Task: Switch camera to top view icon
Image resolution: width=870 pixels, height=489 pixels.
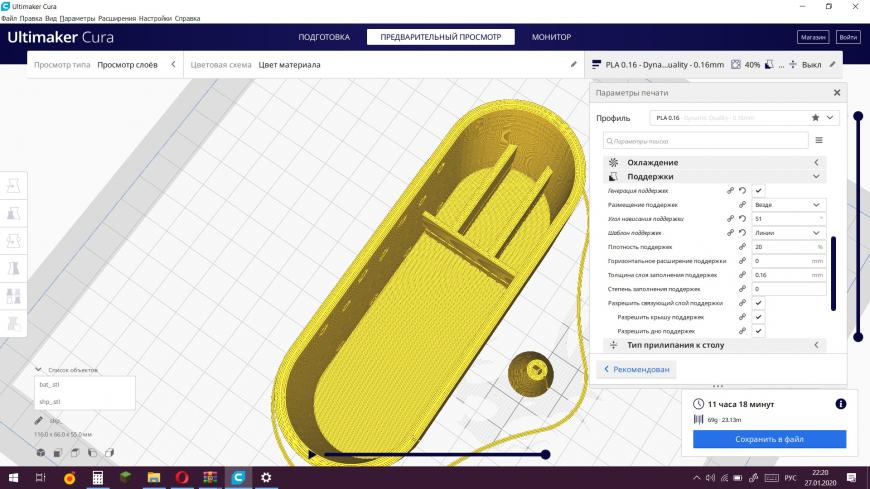Action: point(75,453)
